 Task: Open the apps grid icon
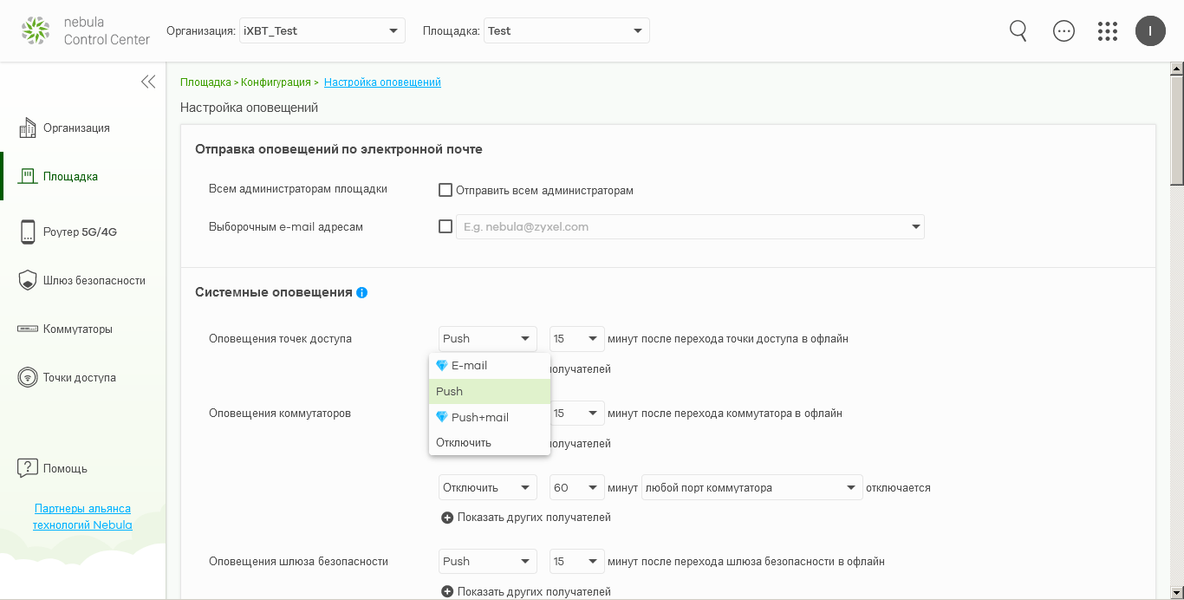(x=1107, y=31)
